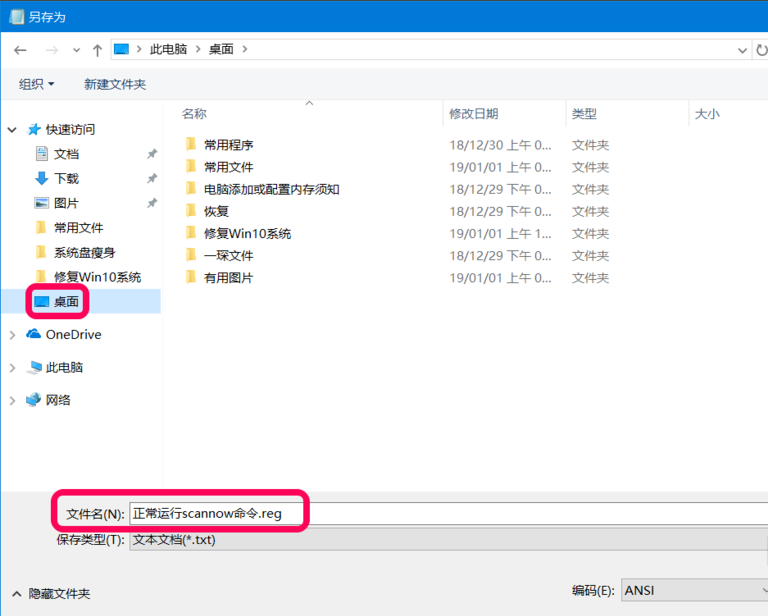Go back with the left arrow button
The width and height of the screenshot is (768, 616).
[x=20, y=50]
